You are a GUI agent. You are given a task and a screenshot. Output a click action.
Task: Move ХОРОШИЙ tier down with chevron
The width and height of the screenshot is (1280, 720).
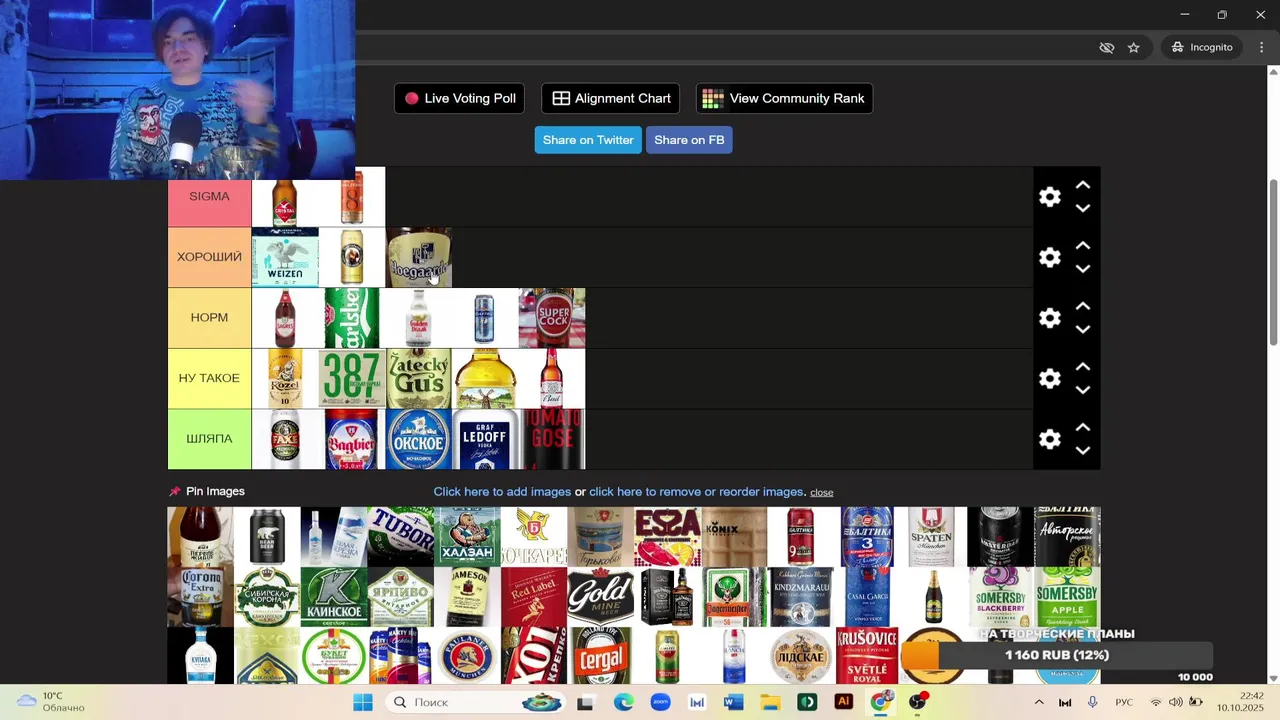pyautogui.click(x=1082, y=269)
